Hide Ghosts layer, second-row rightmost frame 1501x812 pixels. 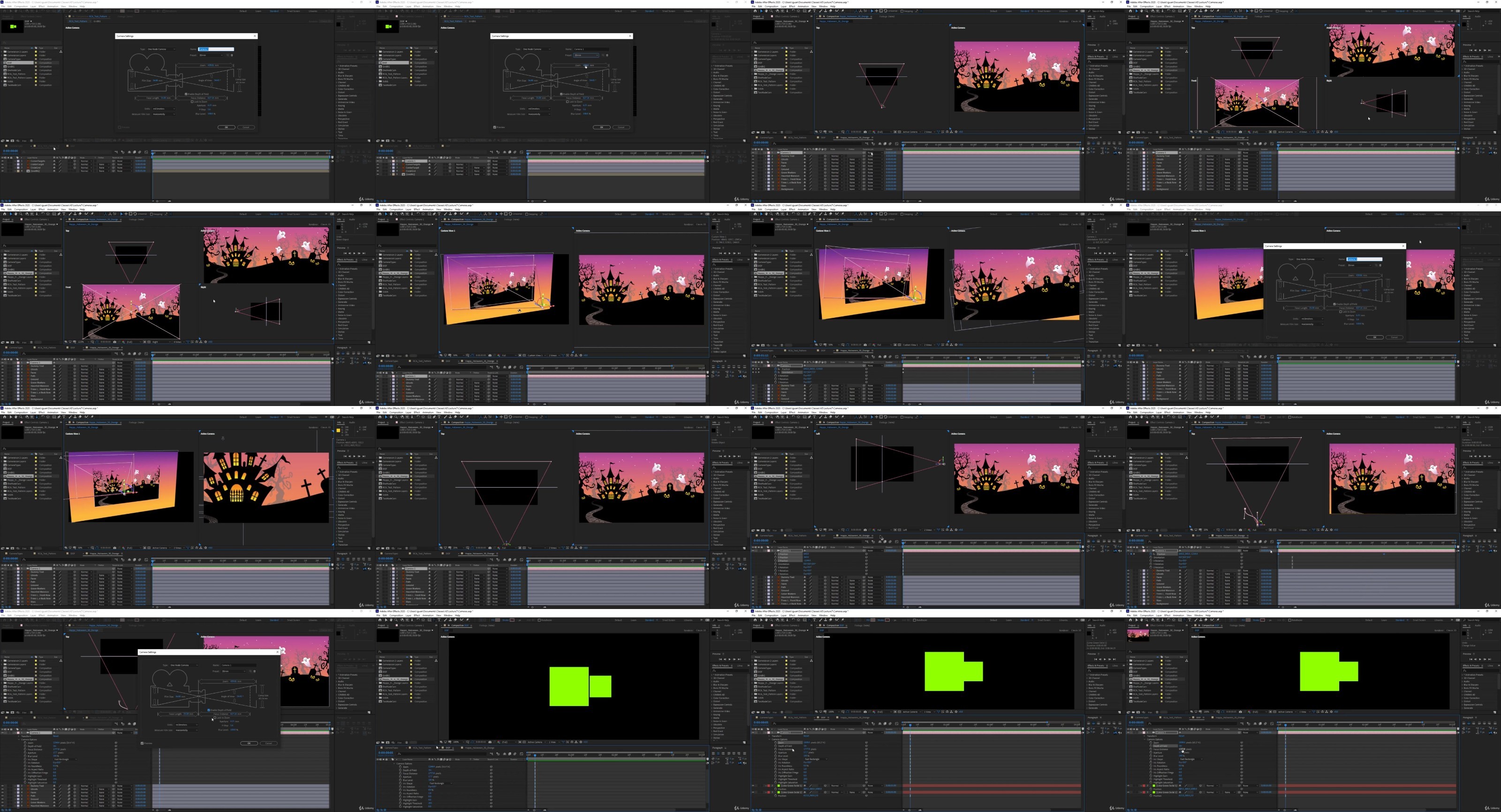[x=1128, y=369]
